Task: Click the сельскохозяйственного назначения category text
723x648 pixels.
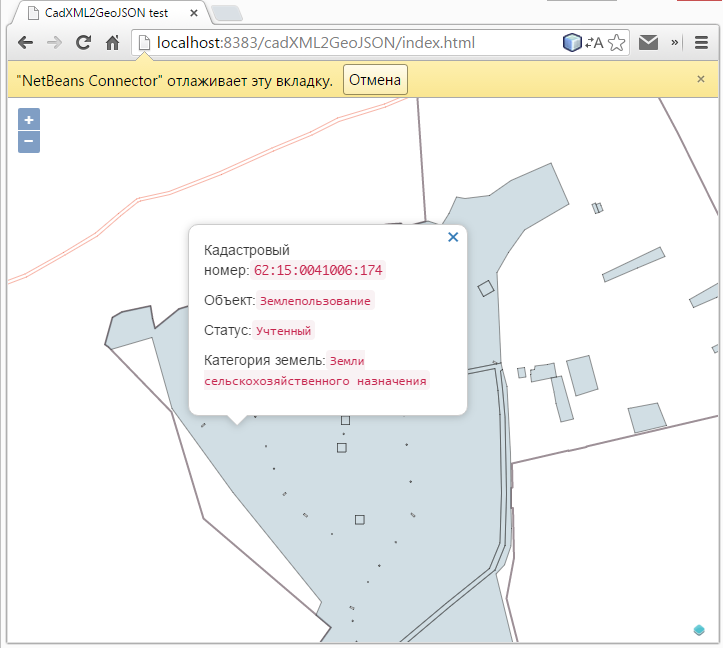Action: [315, 381]
